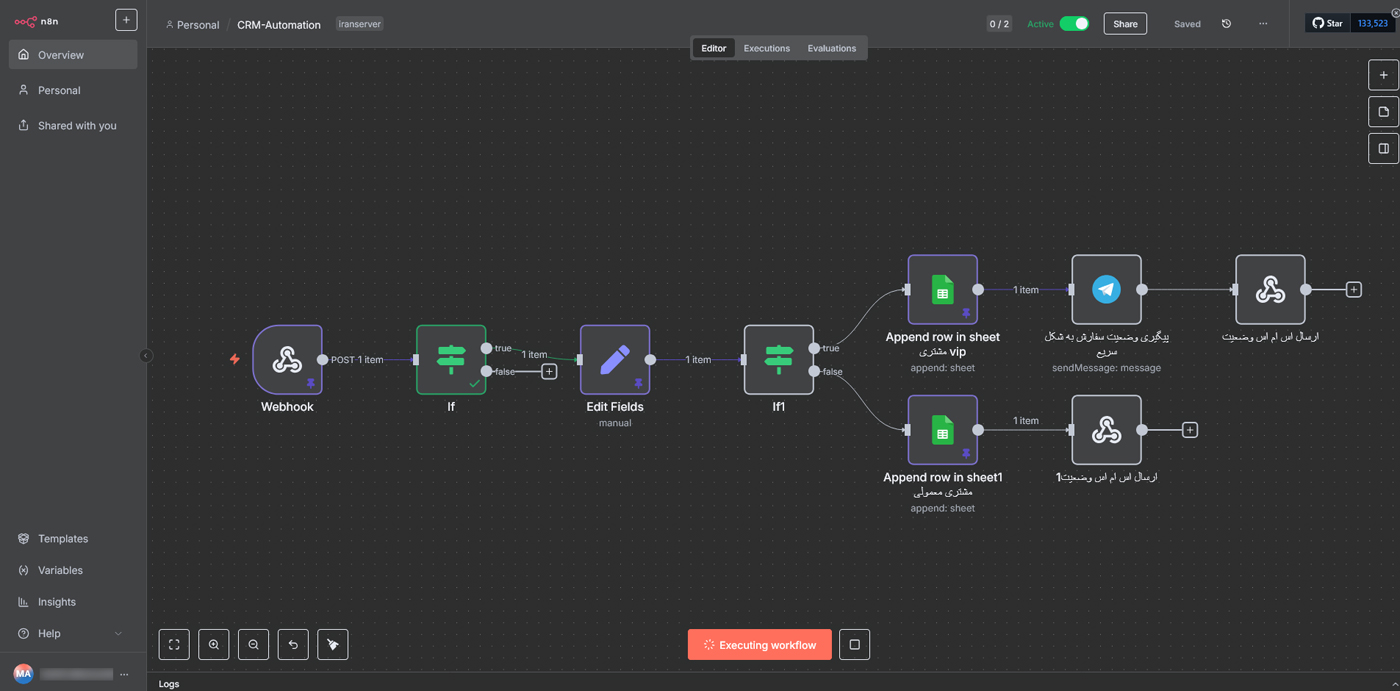Image resolution: width=1400 pixels, height=691 pixels.
Task: Toggle the Active workflow switch off
Action: coord(1074,24)
